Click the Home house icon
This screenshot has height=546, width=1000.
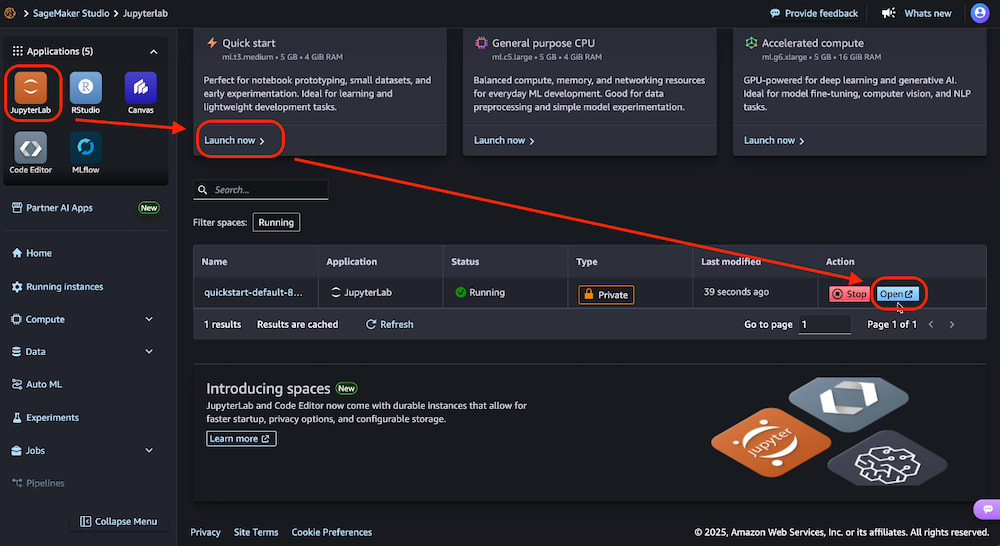(17, 253)
